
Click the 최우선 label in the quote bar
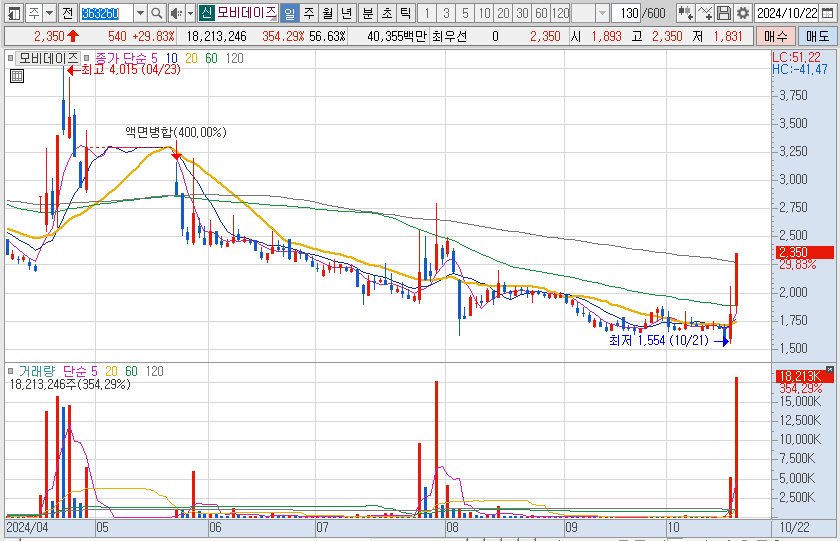click(x=449, y=36)
